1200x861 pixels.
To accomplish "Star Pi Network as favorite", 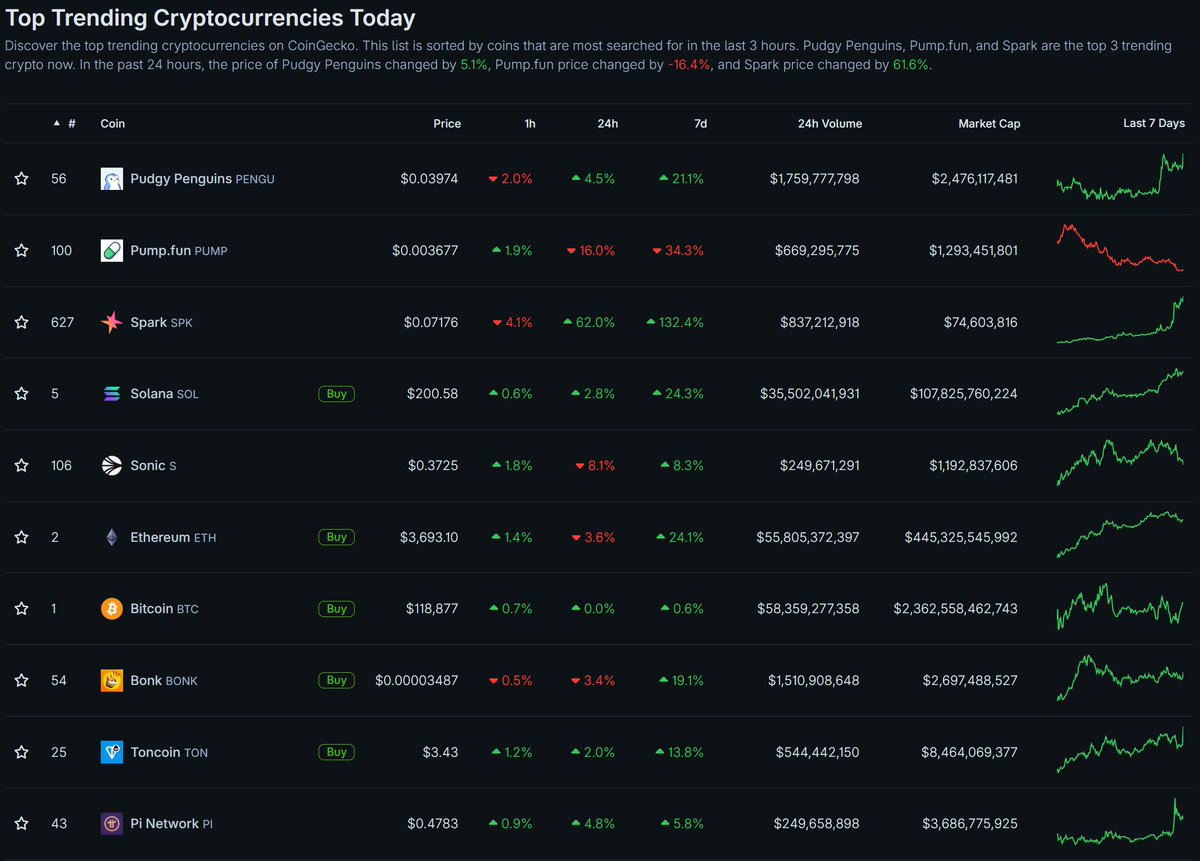I will click(x=21, y=824).
